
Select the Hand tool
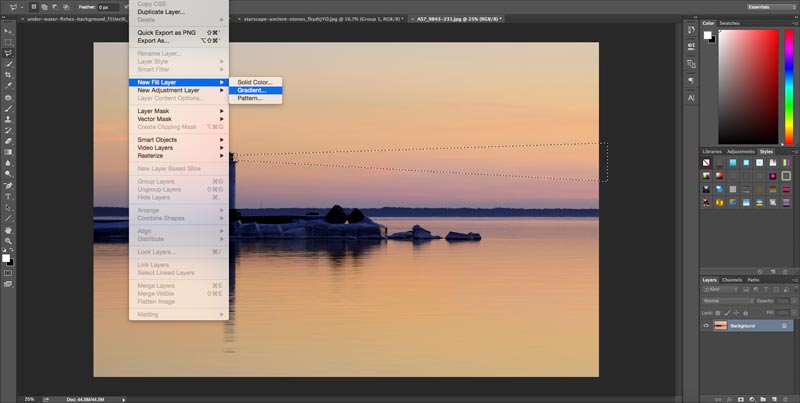(8, 230)
